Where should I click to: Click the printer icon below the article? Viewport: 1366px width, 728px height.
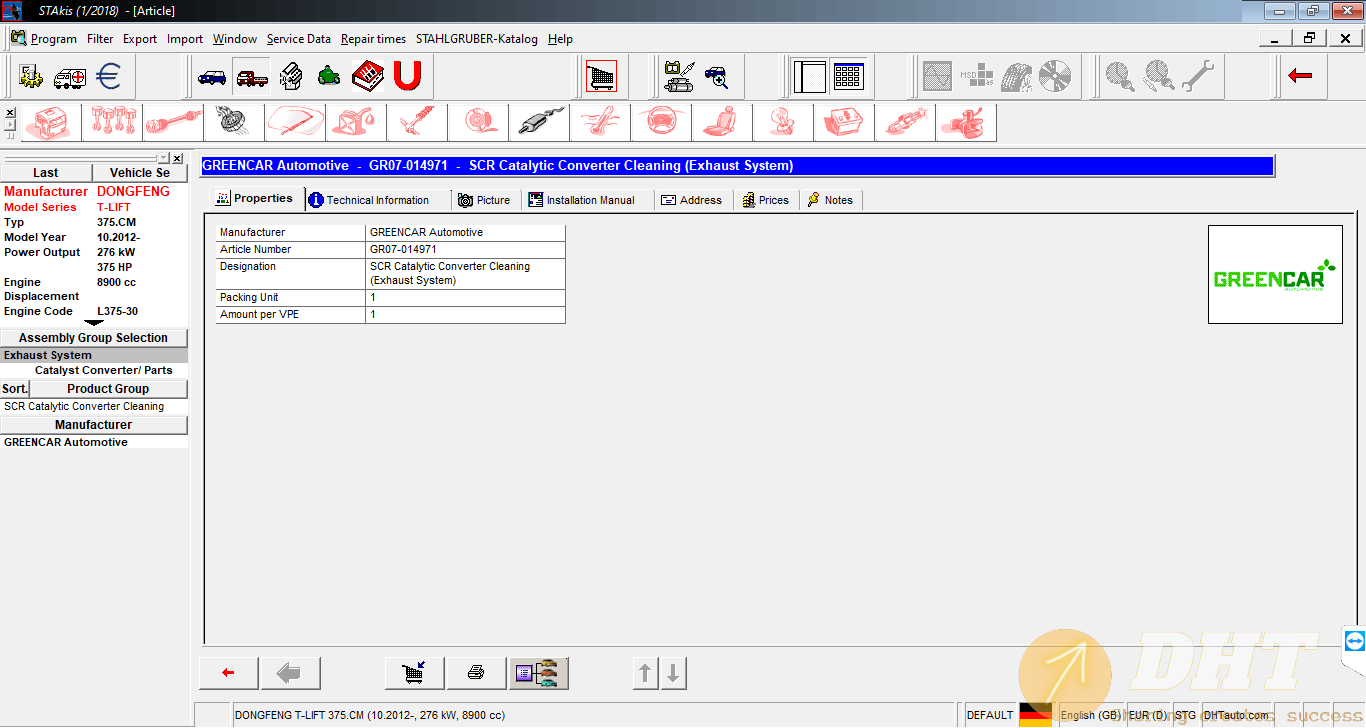[476, 673]
